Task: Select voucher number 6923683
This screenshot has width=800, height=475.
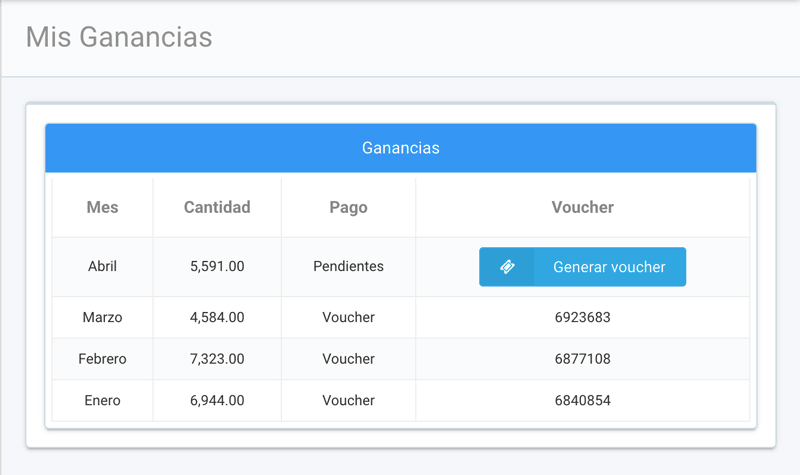Action: pyautogui.click(x=583, y=317)
